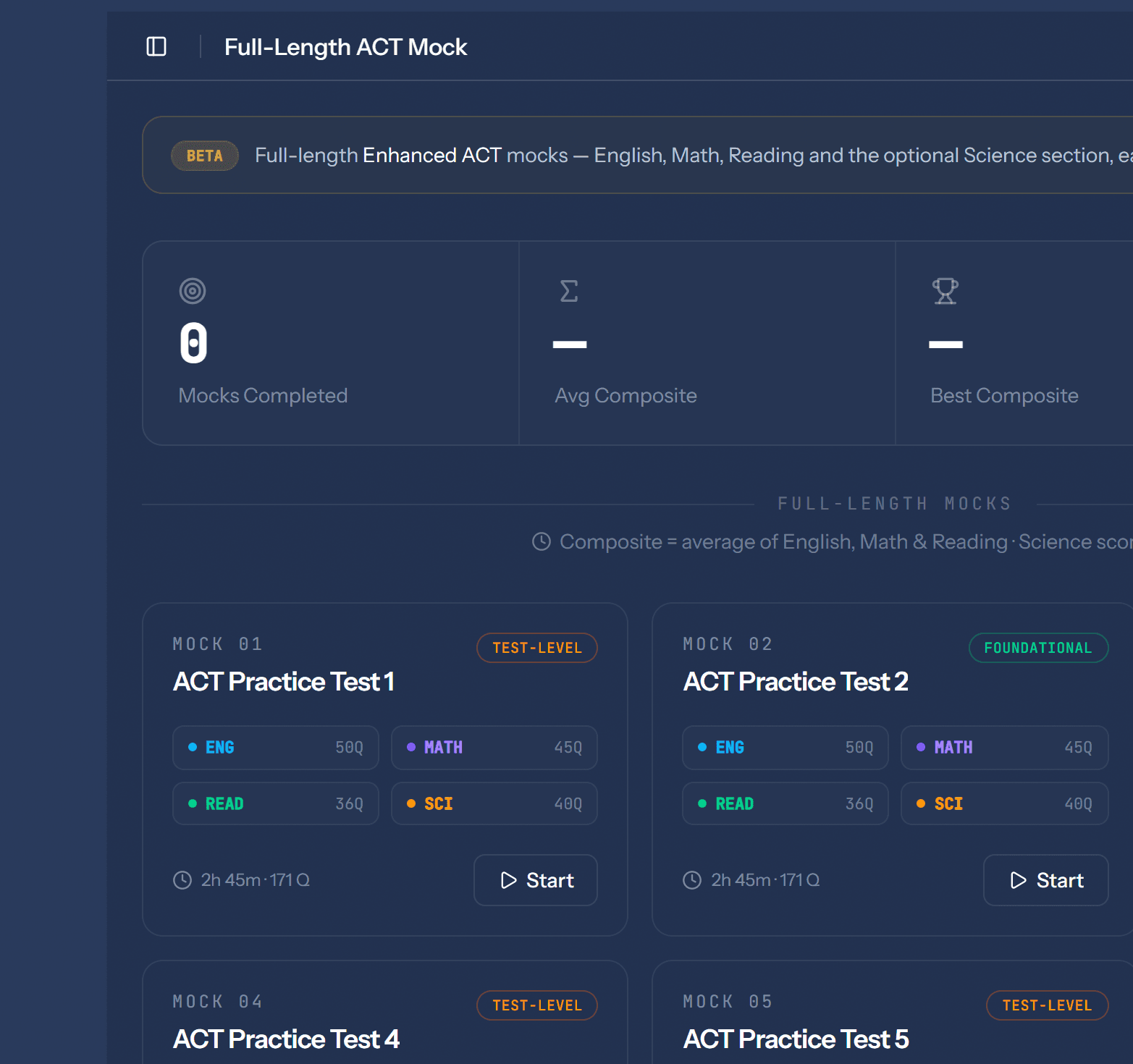Select SCI 40Q chip in Mock 02

point(1005,803)
